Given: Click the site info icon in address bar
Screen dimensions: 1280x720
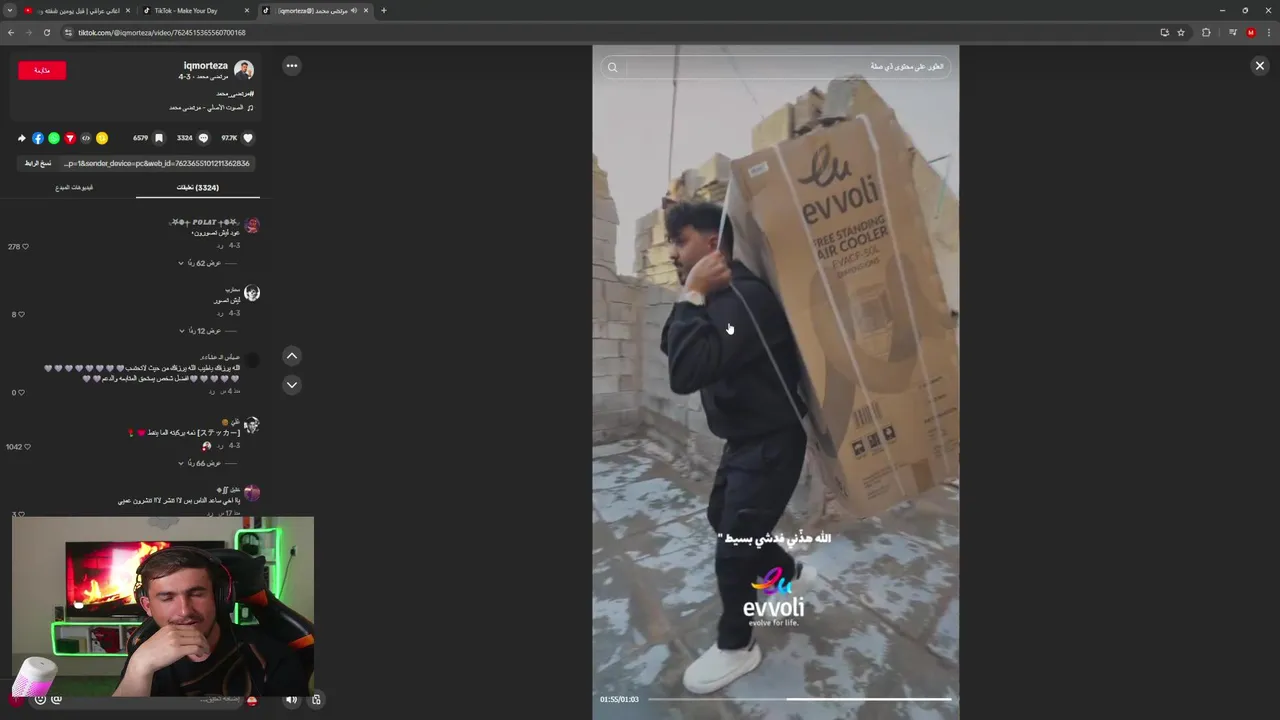Looking at the screenshot, I should 68,32.
